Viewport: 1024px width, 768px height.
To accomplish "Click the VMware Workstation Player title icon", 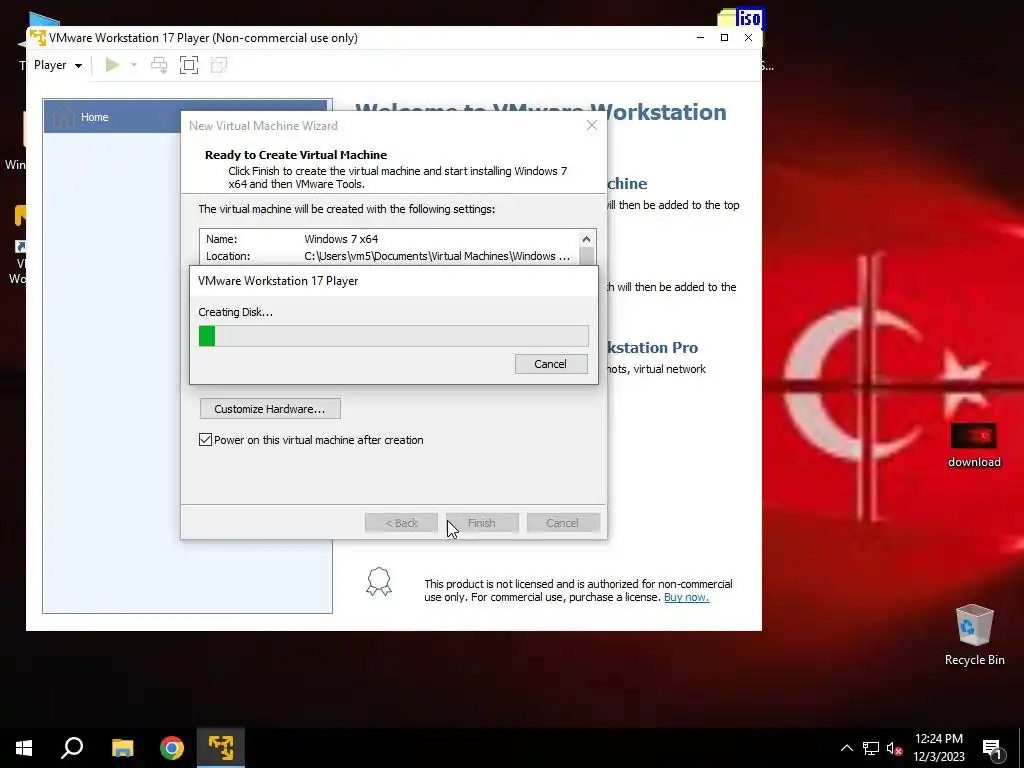I will (x=38, y=37).
